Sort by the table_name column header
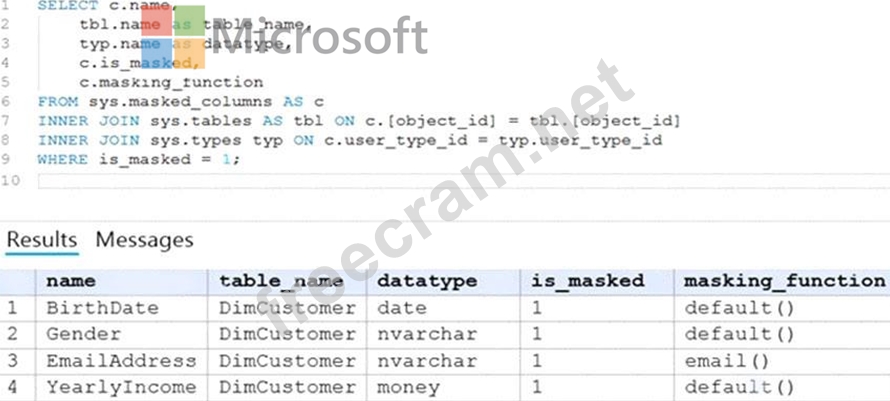890x401 pixels. pyautogui.click(x=281, y=282)
